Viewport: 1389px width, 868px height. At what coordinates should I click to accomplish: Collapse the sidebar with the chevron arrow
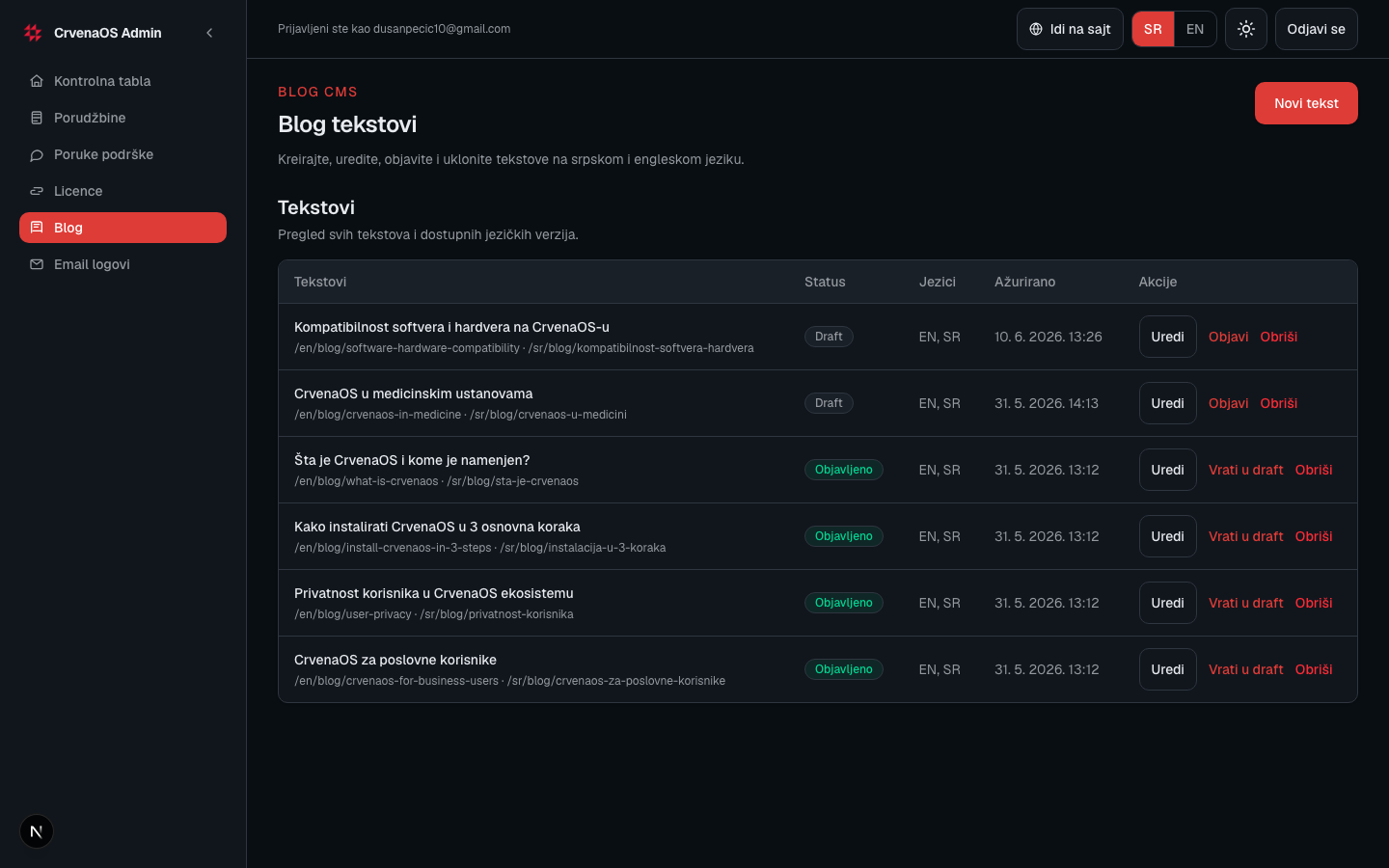point(209,33)
